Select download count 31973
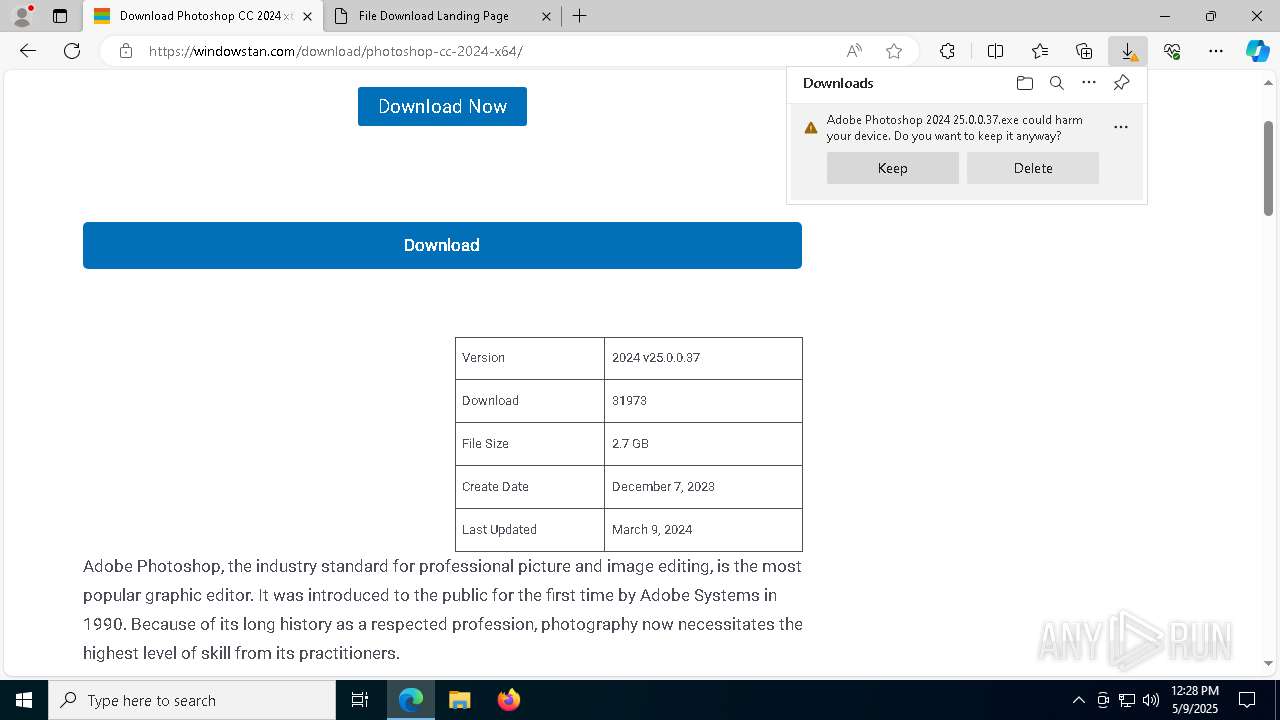1280x720 pixels. [629, 400]
